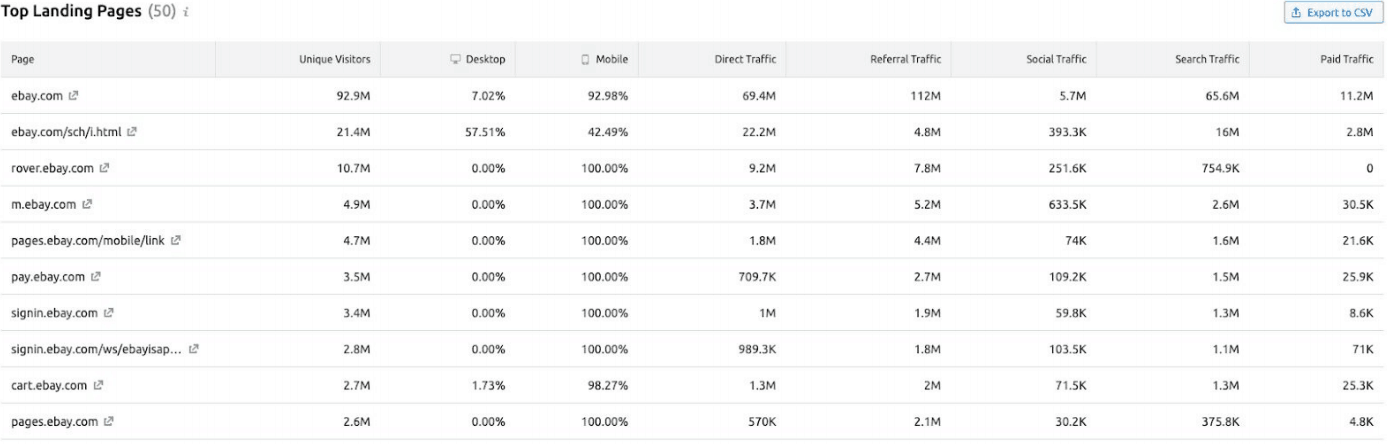
Task: Select the 65.6M search traffic value
Action: (1223, 96)
